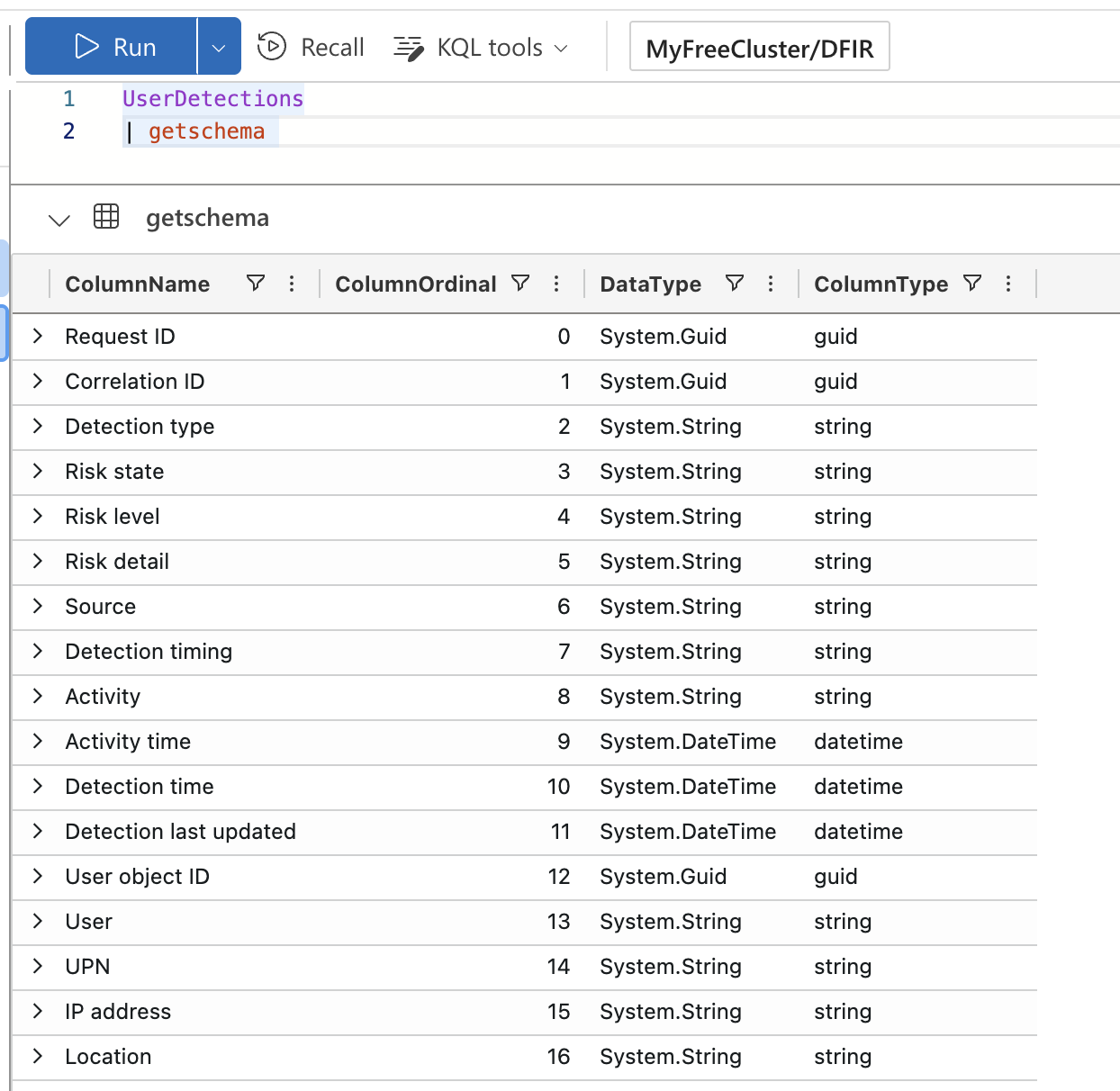1120x1091 pixels.
Task: Expand the Request ID row
Action: point(38,336)
